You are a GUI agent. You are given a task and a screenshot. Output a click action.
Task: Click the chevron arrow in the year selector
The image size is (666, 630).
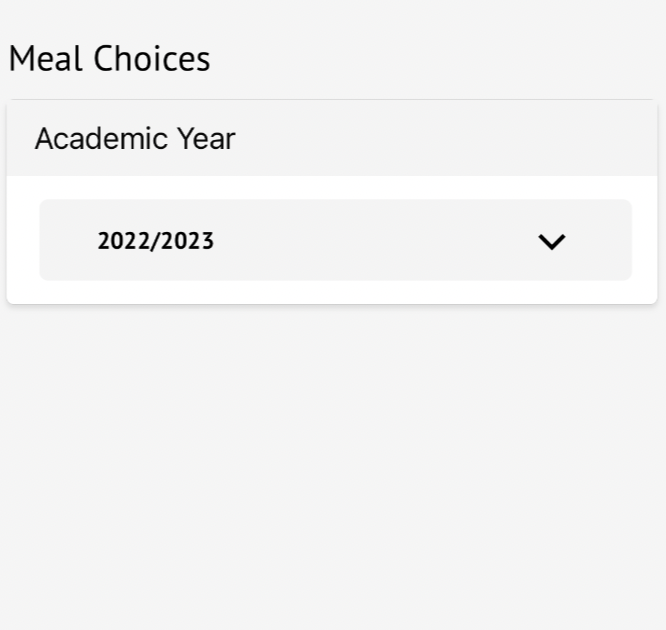click(552, 241)
